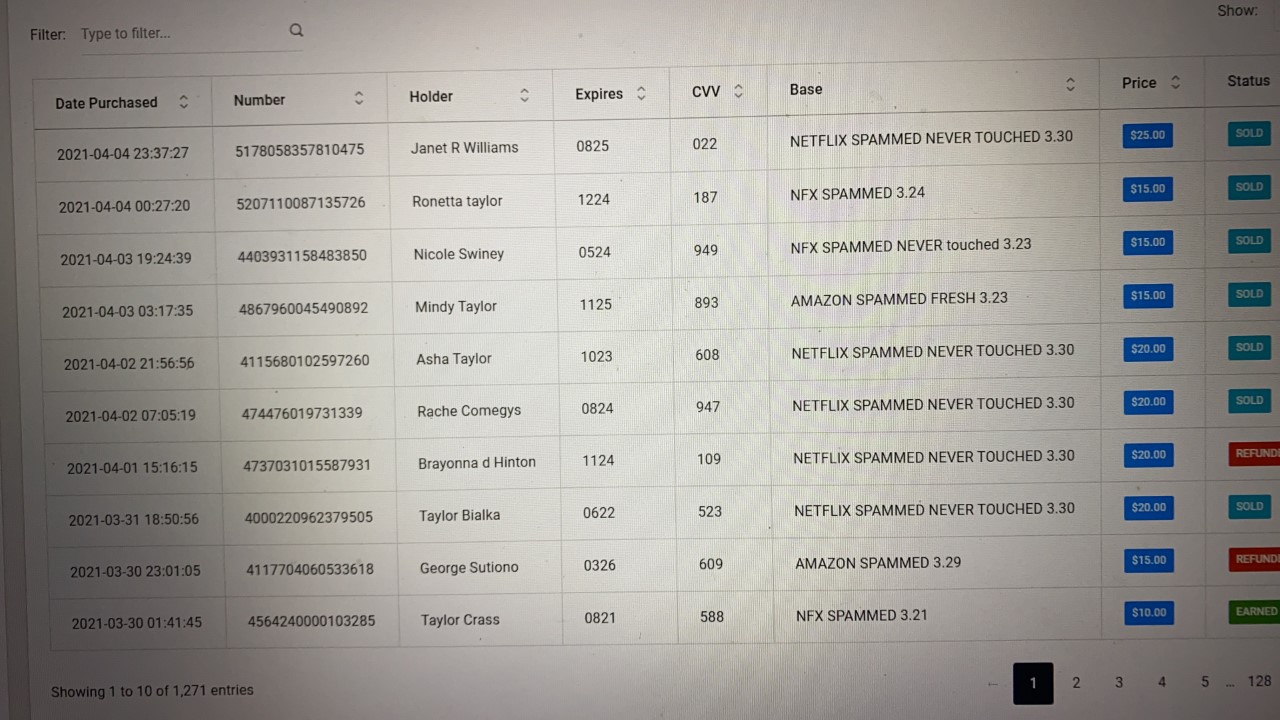Sort table by Date Purchased arrows
Screen dimensions: 1280x720
(183, 102)
